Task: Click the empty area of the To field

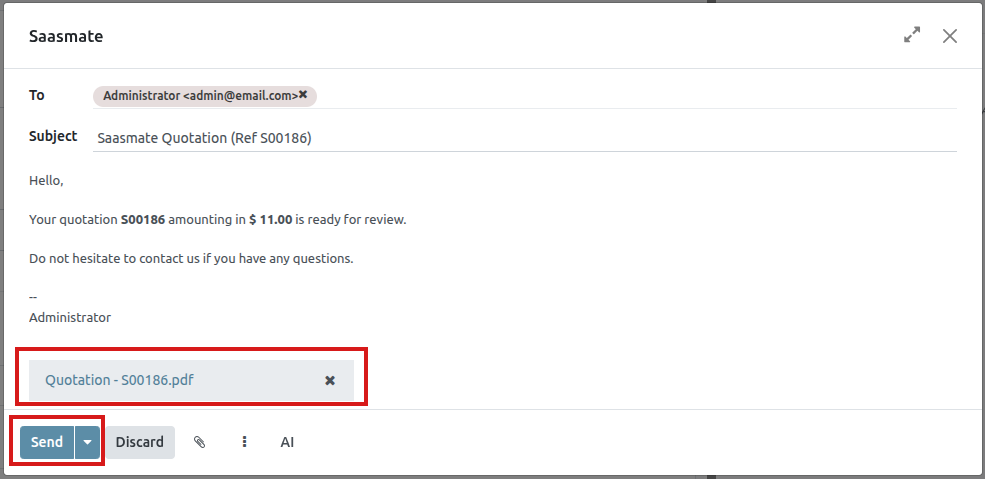Action: click(630, 96)
